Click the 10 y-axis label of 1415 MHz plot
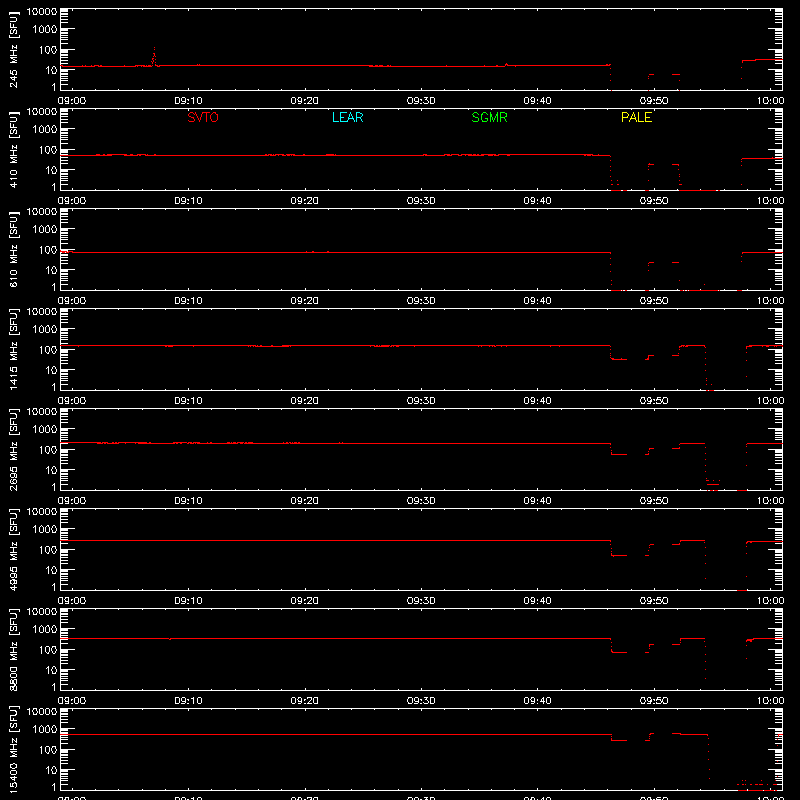 pyautogui.click(x=51, y=370)
